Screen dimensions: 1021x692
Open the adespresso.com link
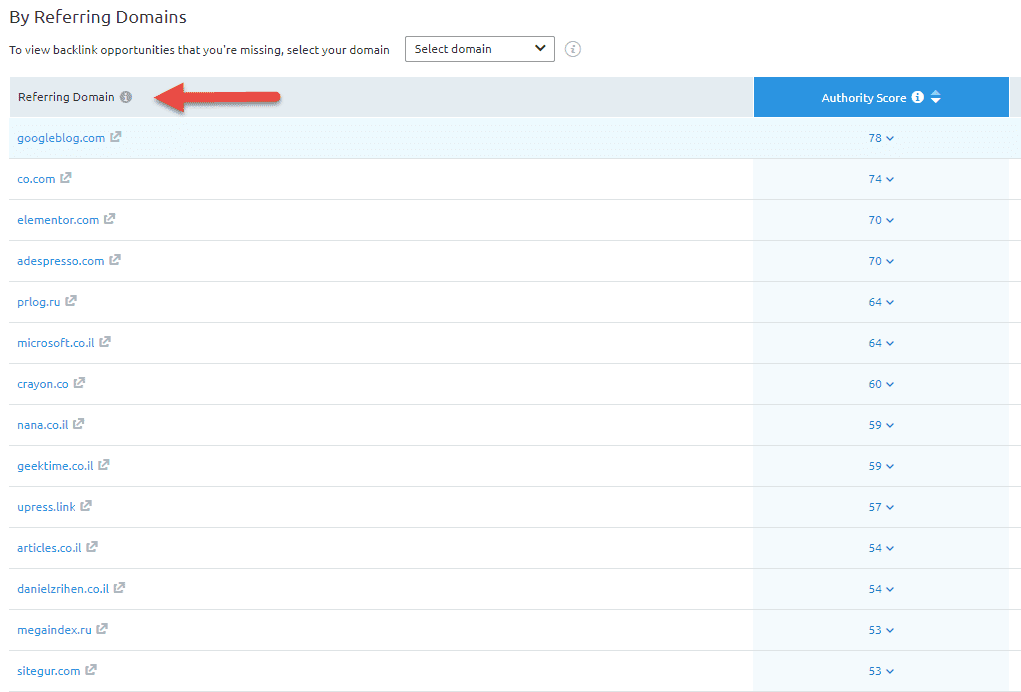(x=61, y=261)
